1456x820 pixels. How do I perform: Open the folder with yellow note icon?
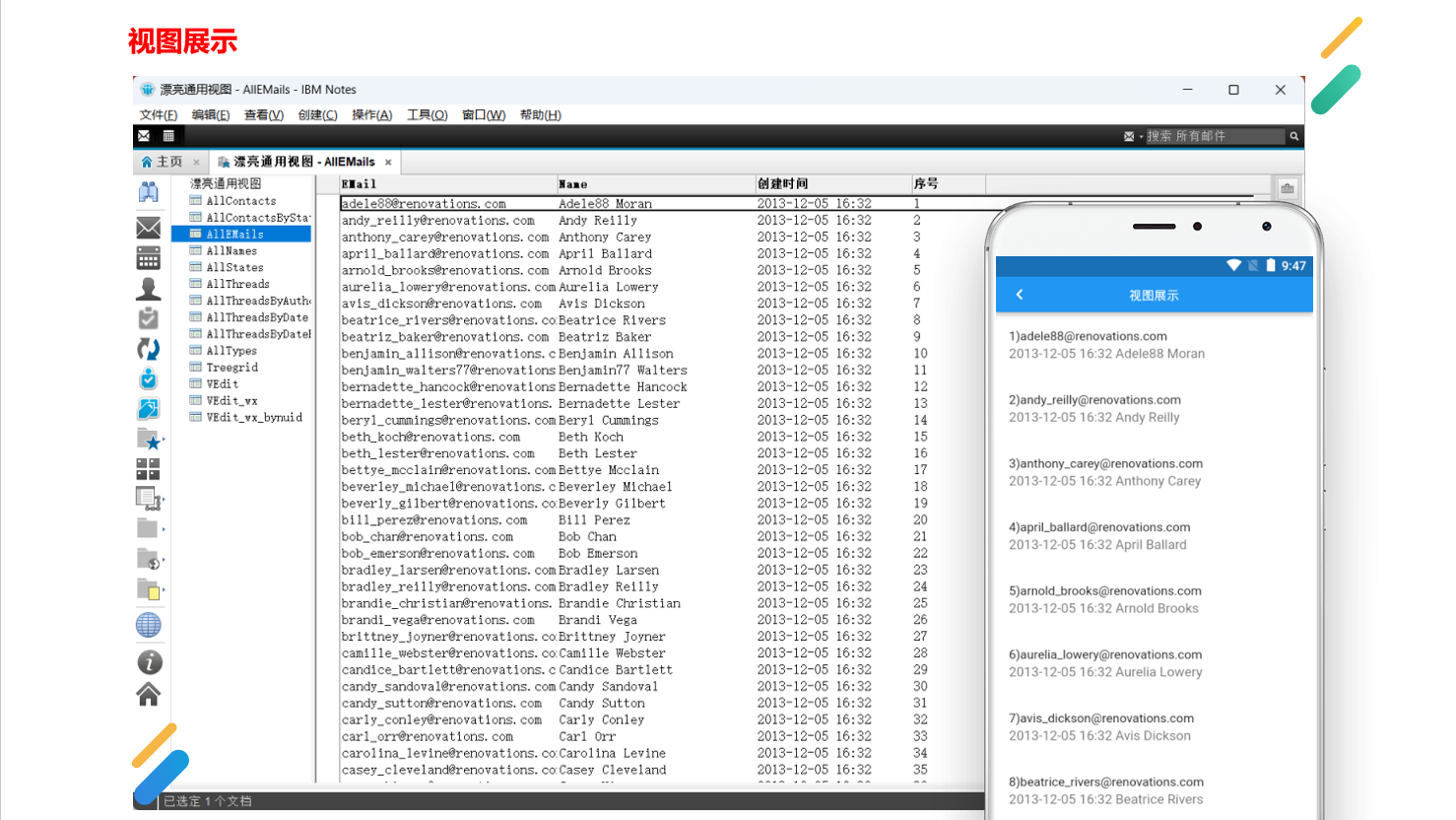[148, 589]
